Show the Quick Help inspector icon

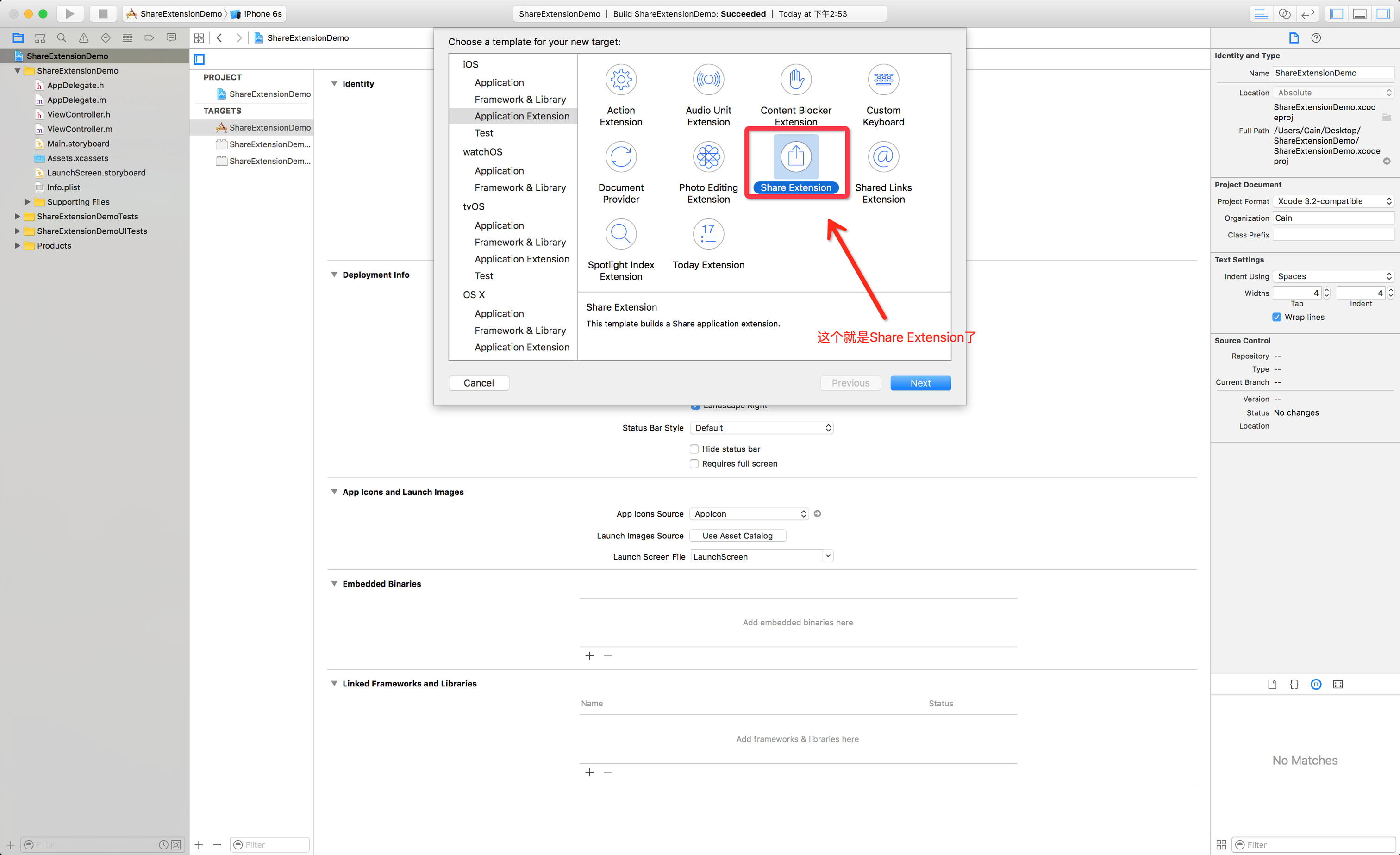(1315, 38)
